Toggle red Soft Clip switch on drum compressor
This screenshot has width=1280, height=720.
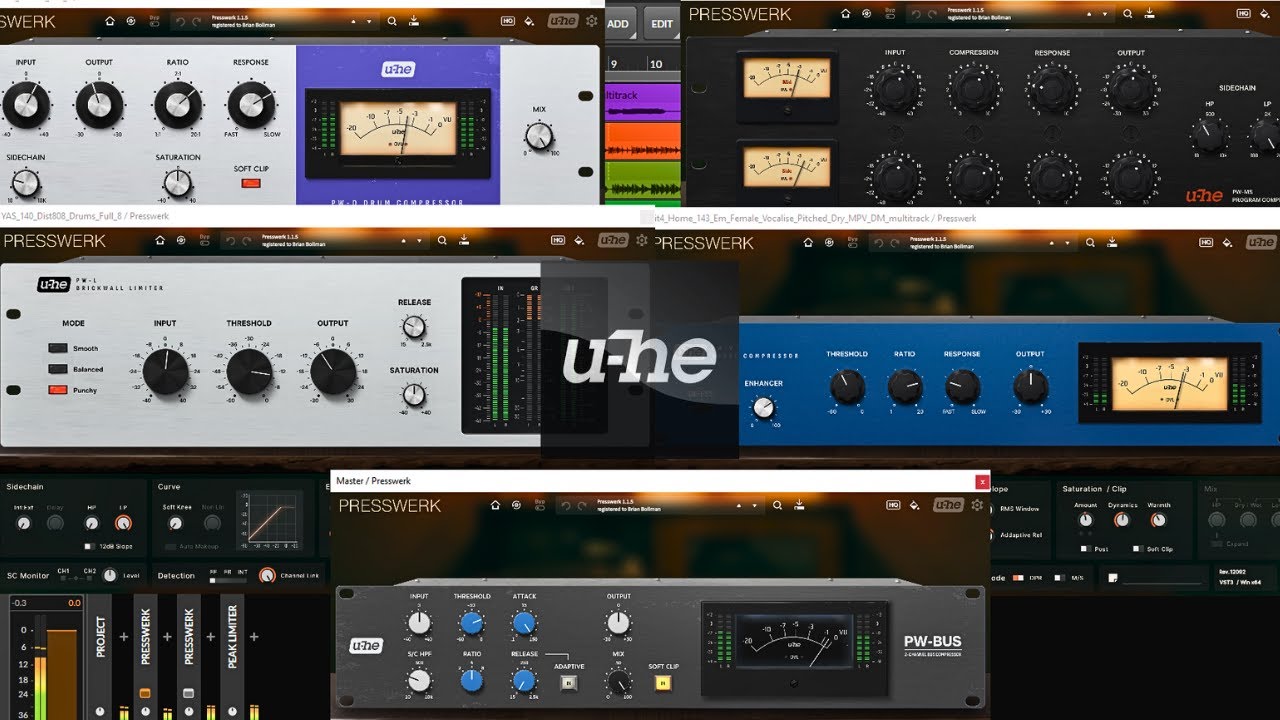coord(251,183)
